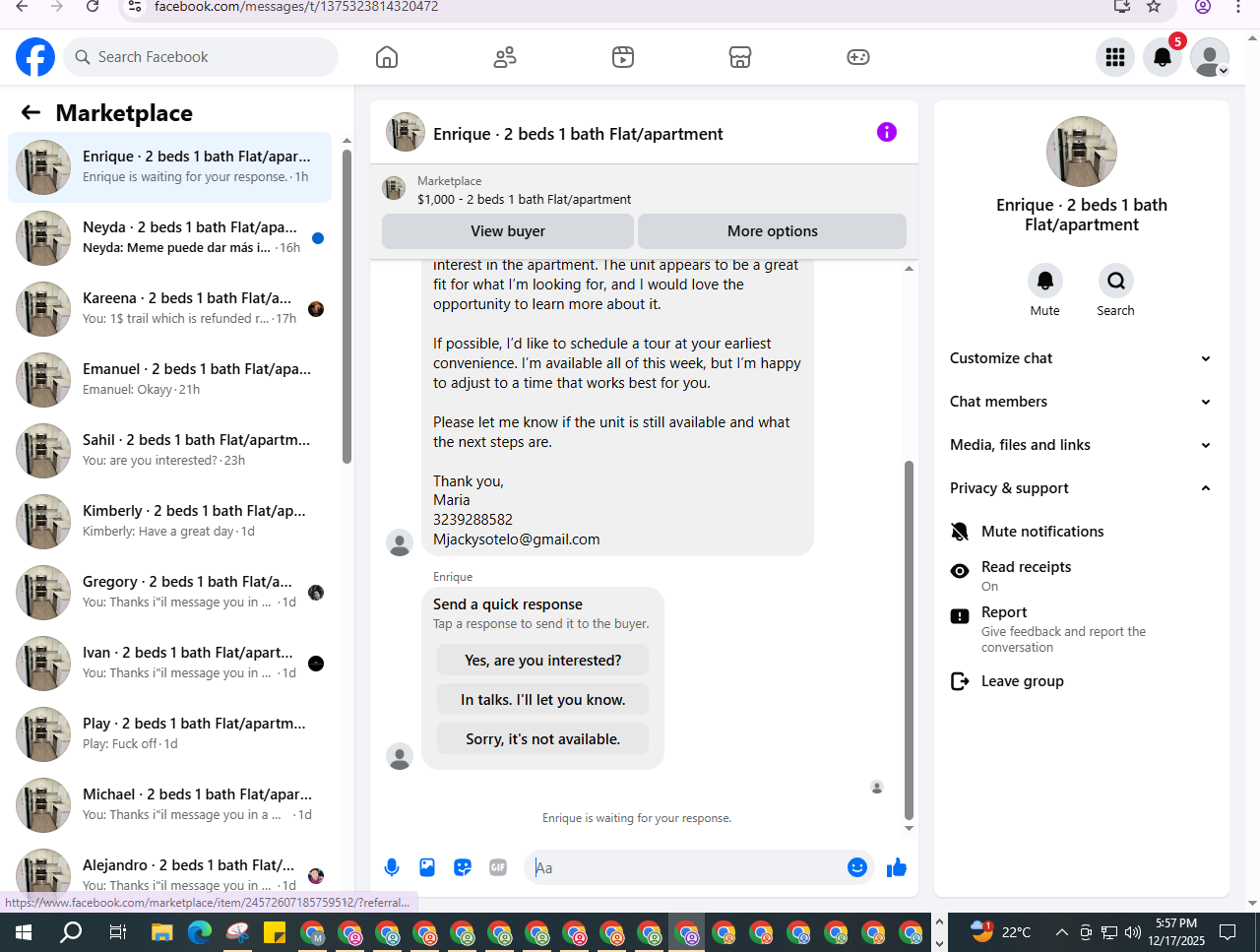This screenshot has height=952, width=1260.
Task: Attach a photo using the image icon
Action: pyautogui.click(x=427, y=867)
